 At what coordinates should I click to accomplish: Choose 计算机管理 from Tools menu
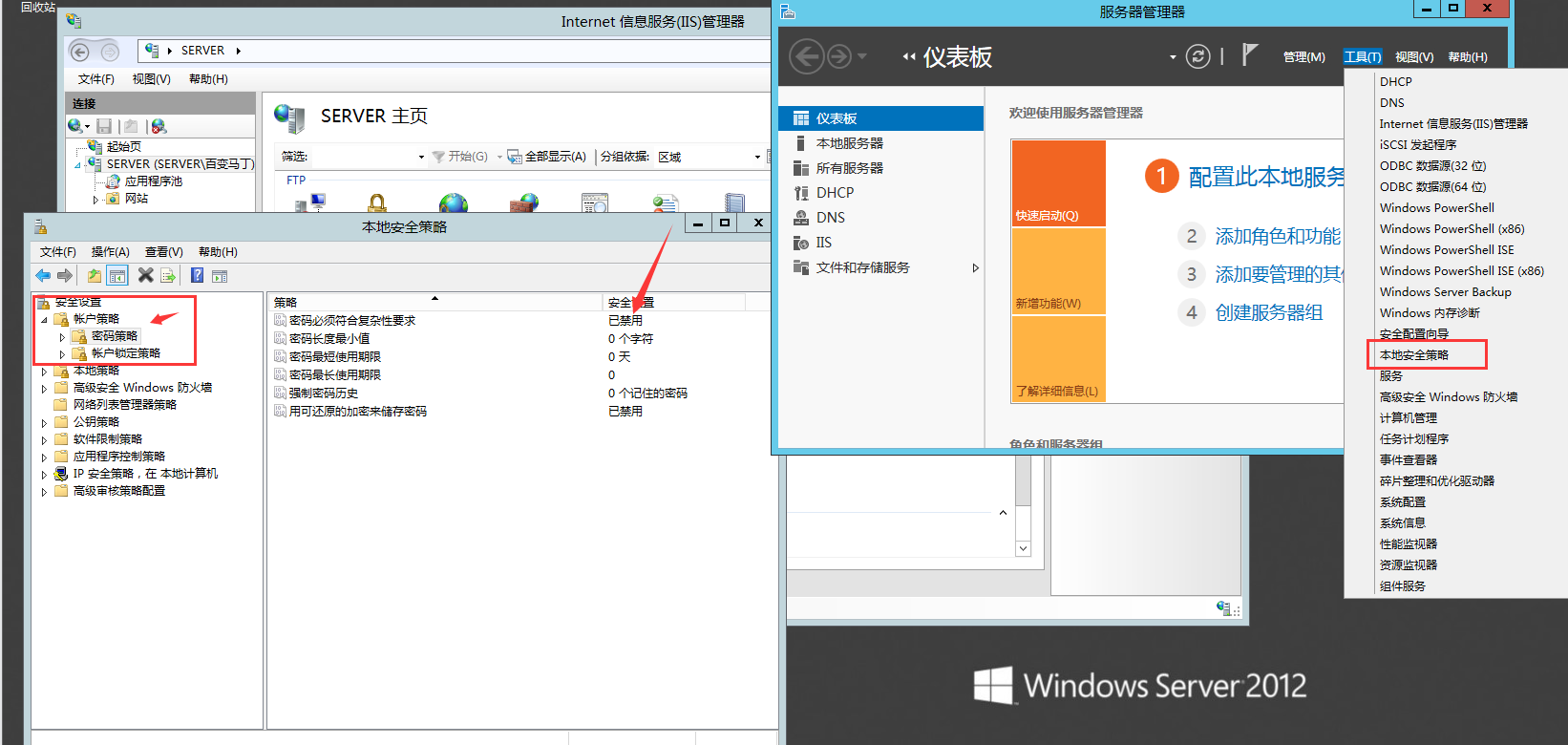[1409, 417]
